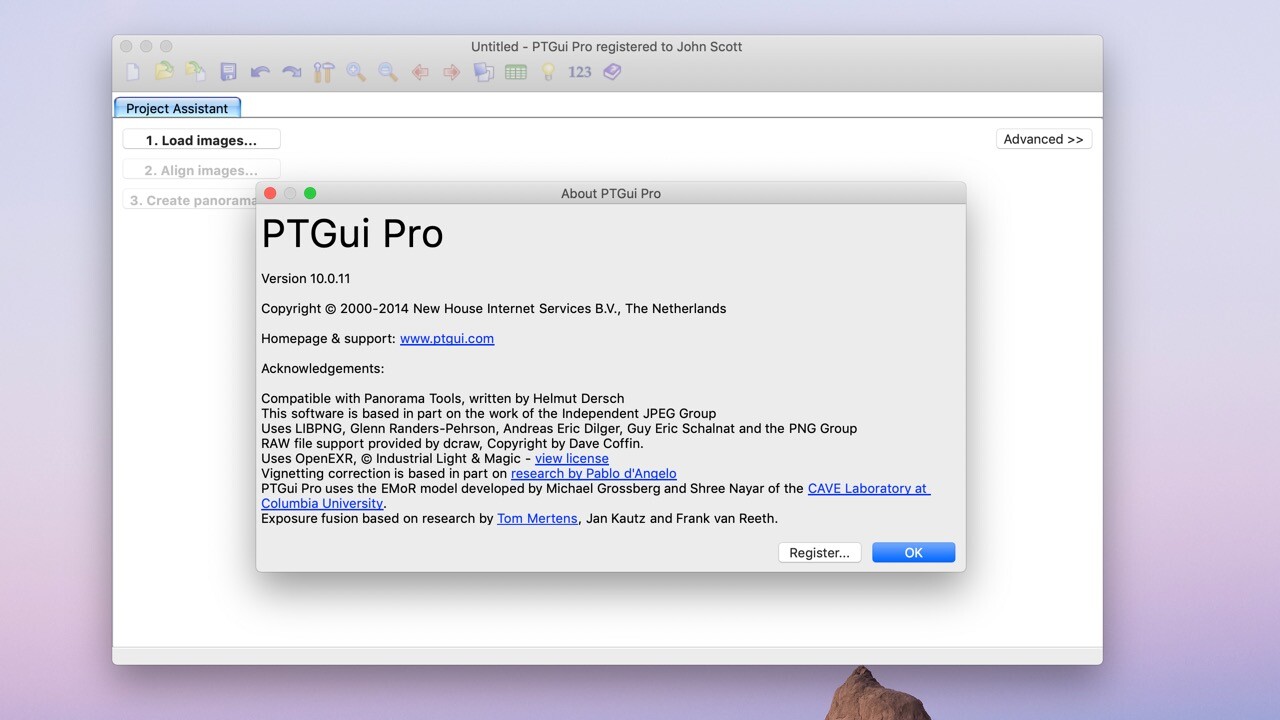Open the Tools icon in the toolbar
The width and height of the screenshot is (1280, 720).
coord(322,71)
